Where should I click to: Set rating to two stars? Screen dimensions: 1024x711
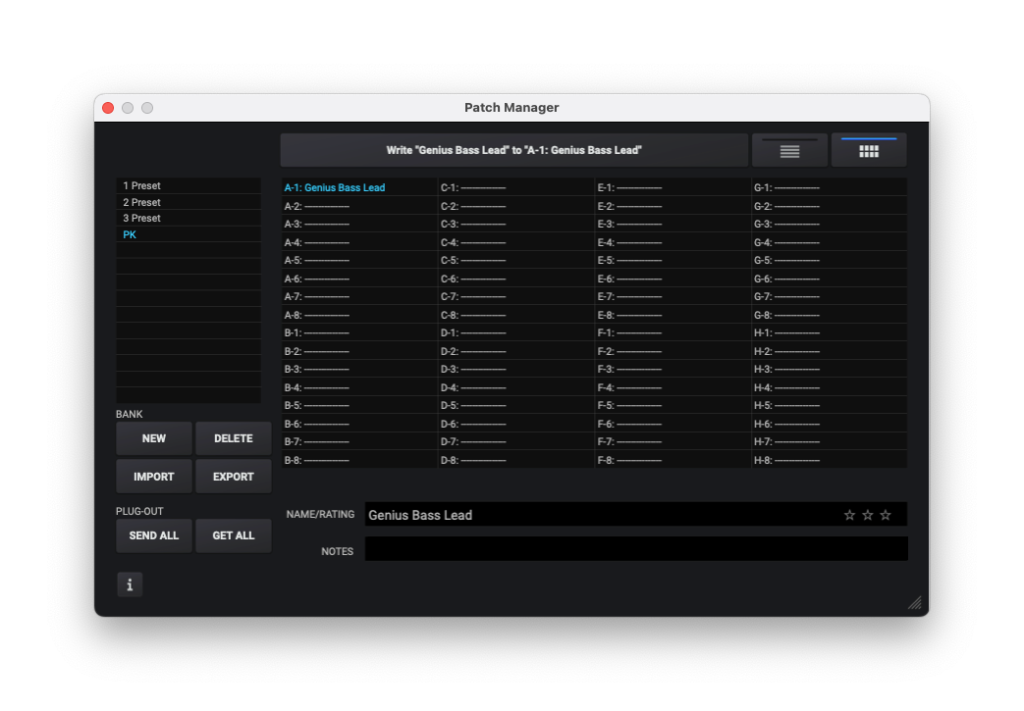[867, 515]
